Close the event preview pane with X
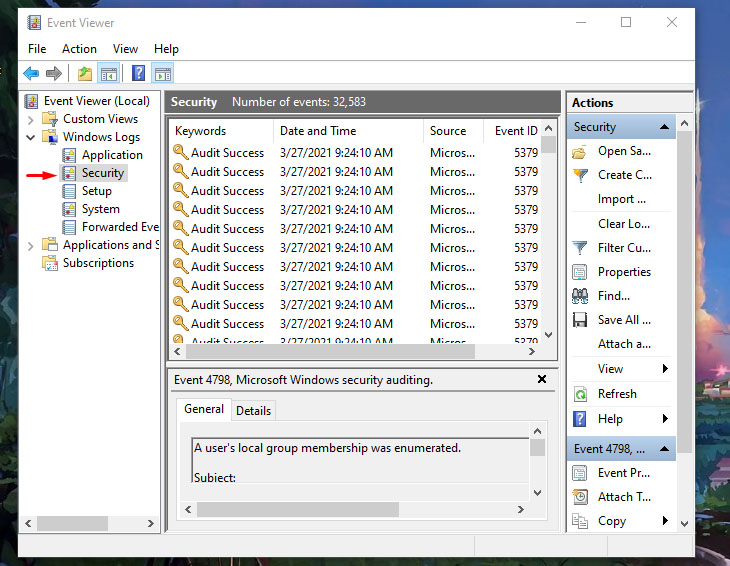730x566 pixels. pyautogui.click(x=542, y=380)
